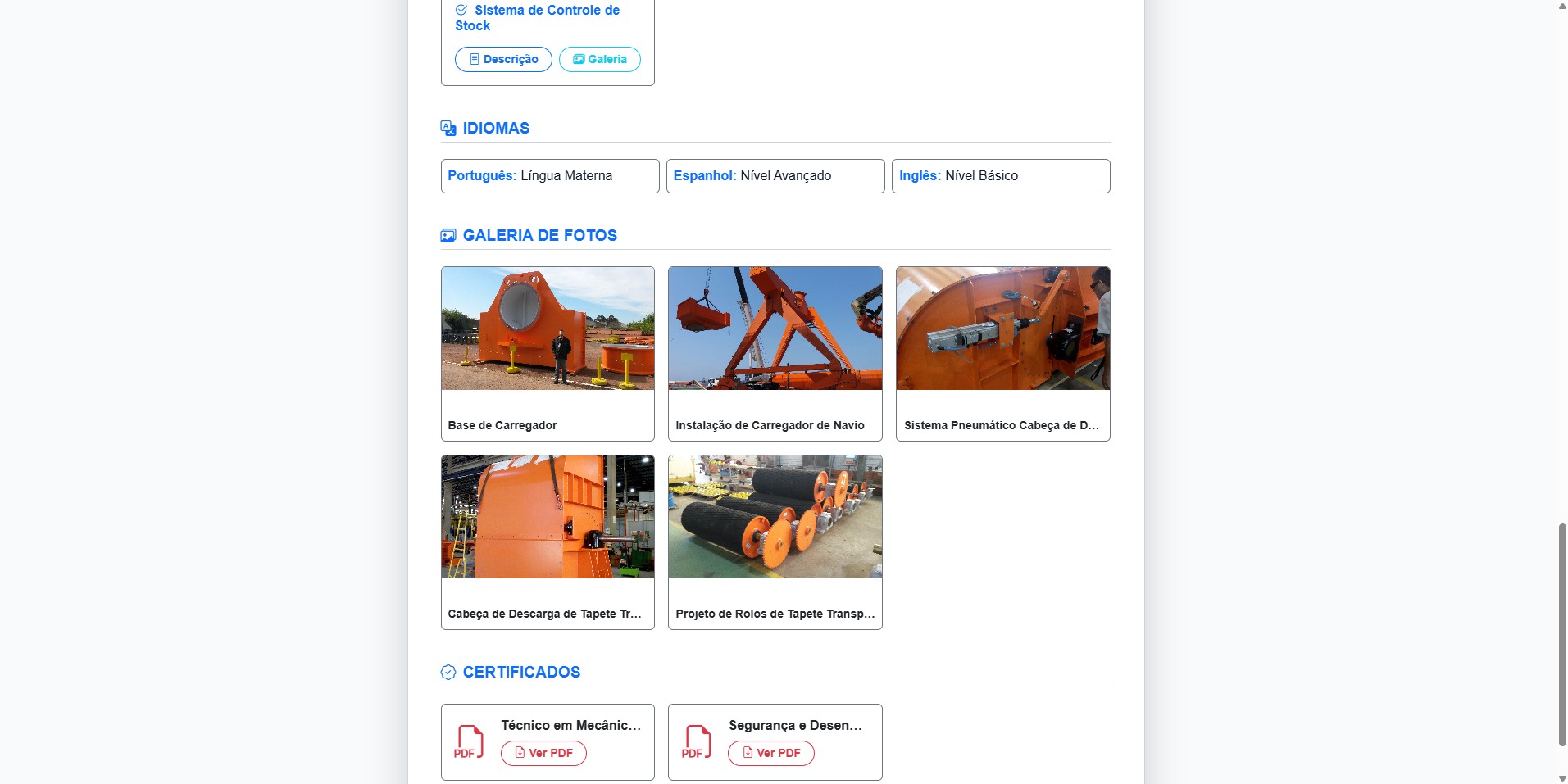Open the Instalação de Carregador de Navio photo
The height and width of the screenshot is (784, 1568).
point(775,354)
